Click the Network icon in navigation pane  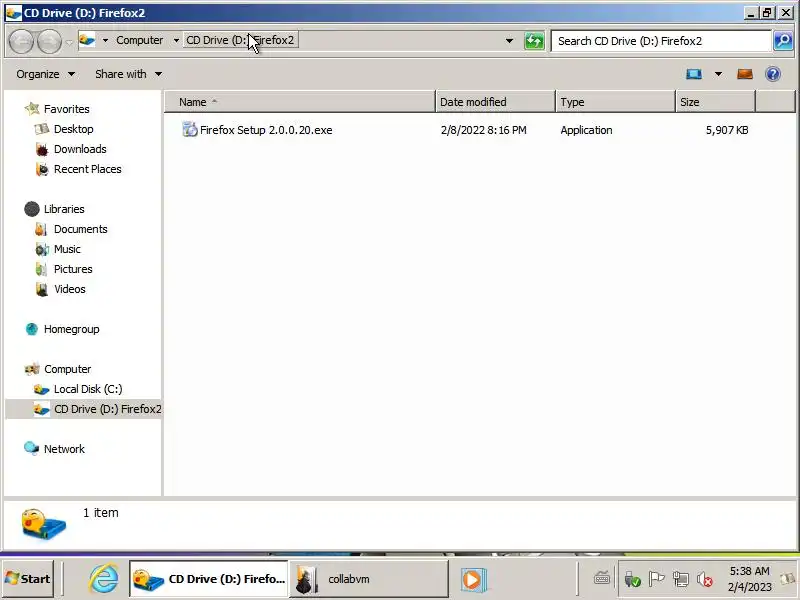(32, 448)
